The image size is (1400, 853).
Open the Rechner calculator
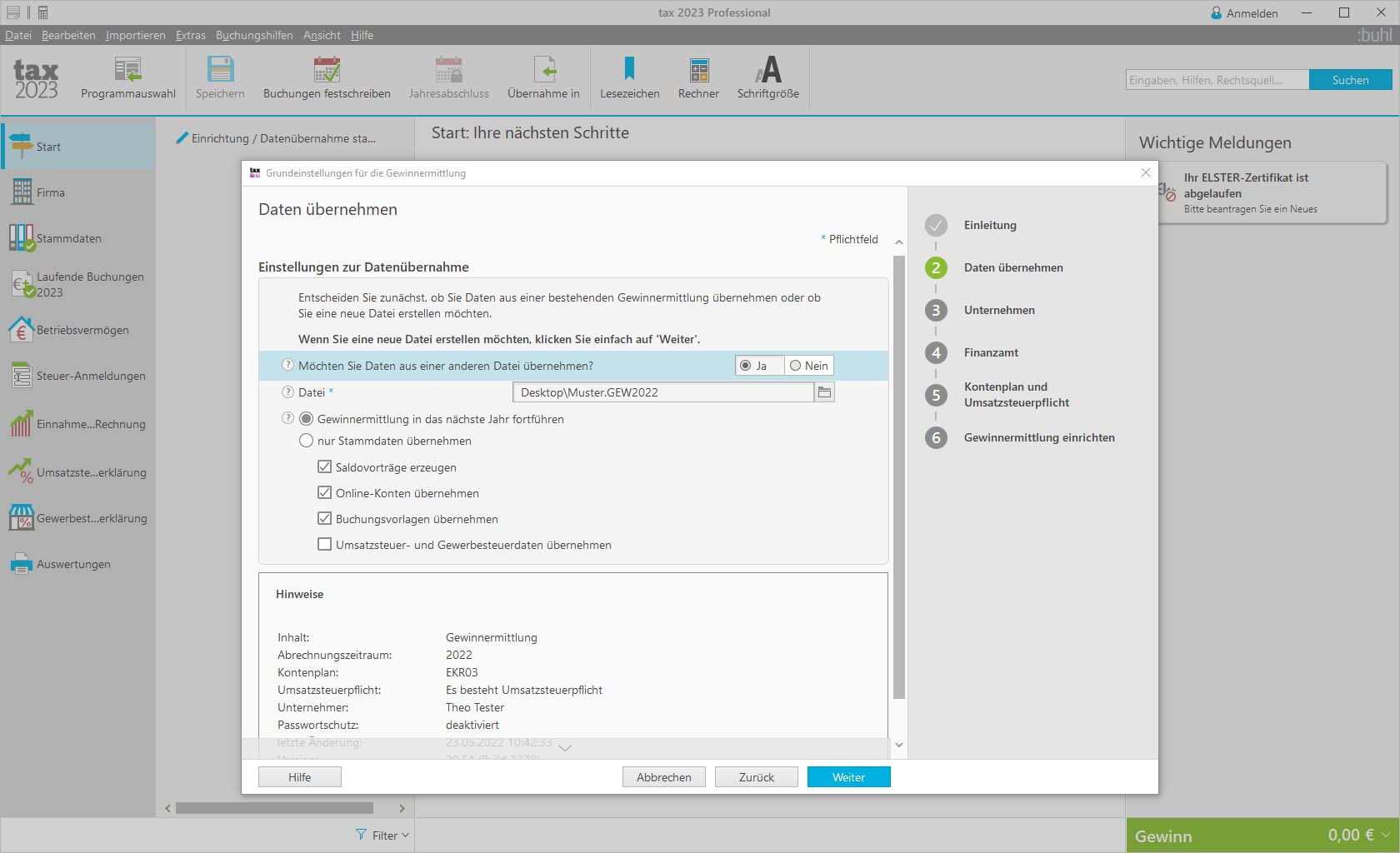tap(698, 77)
